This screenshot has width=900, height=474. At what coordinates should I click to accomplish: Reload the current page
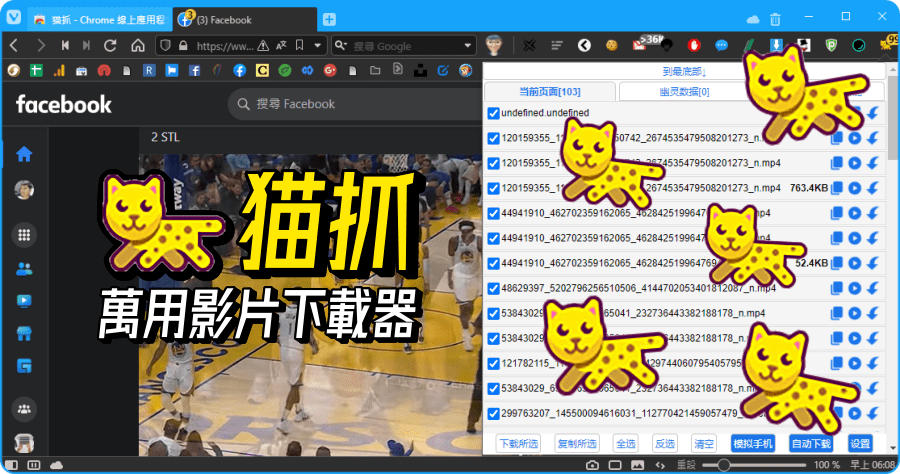tap(110, 45)
